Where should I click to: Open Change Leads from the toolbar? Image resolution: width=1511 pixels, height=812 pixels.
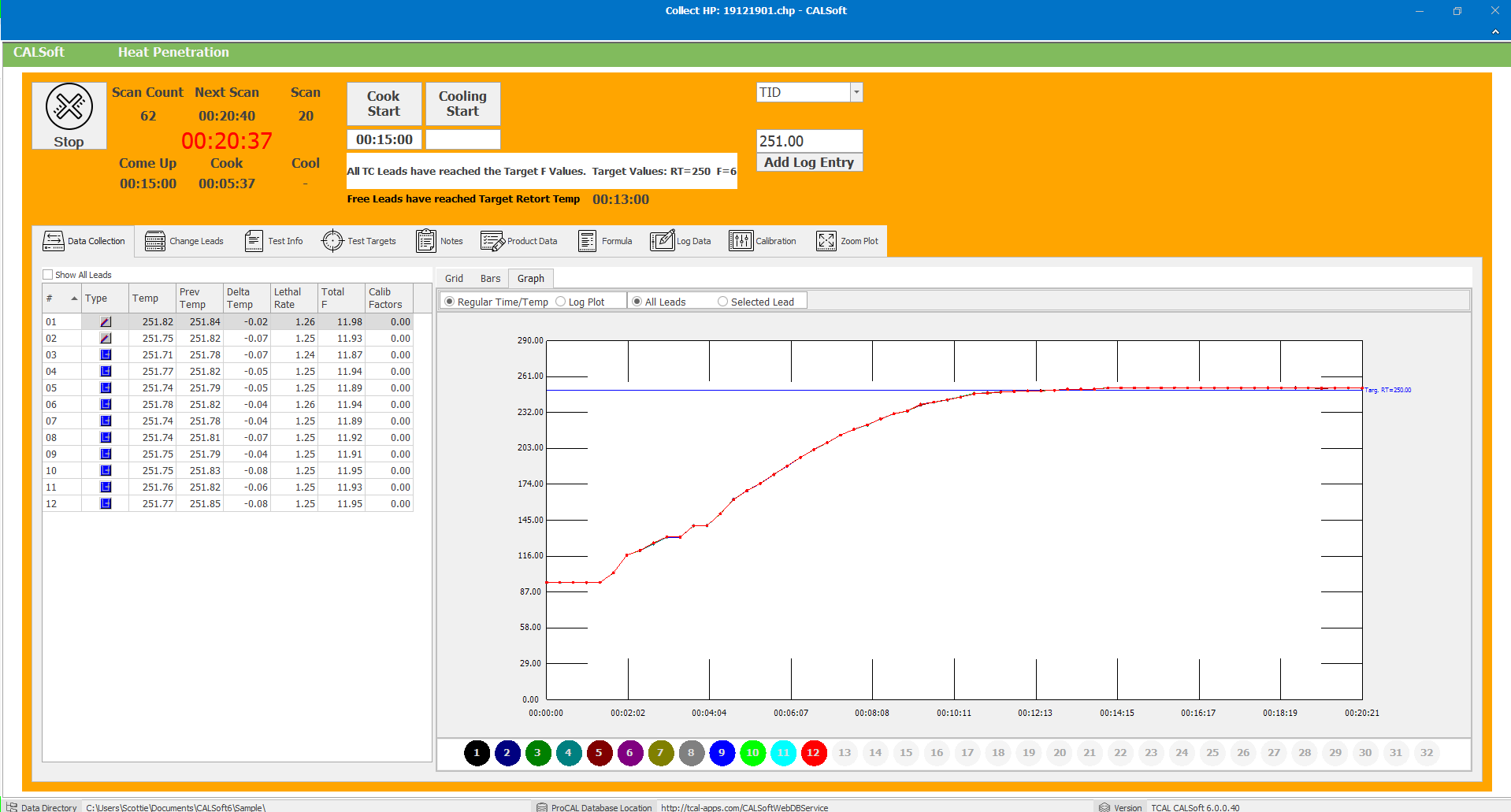(x=184, y=241)
